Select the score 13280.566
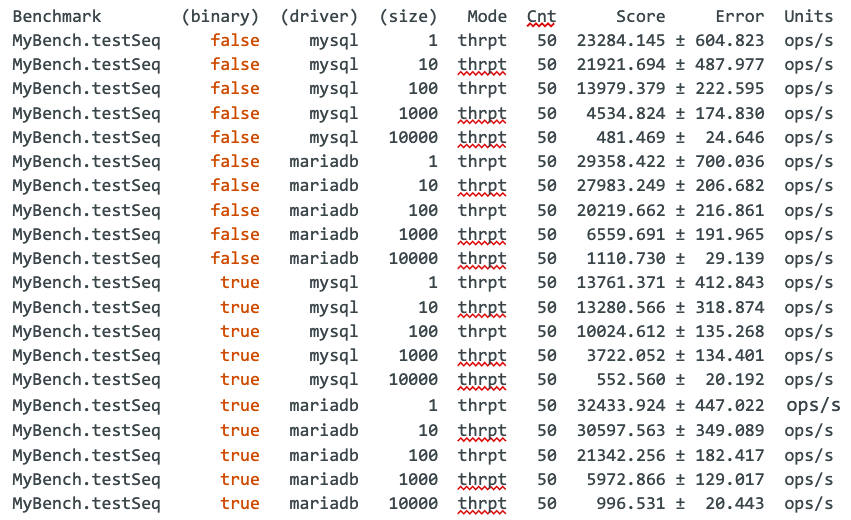 pyautogui.click(x=621, y=307)
